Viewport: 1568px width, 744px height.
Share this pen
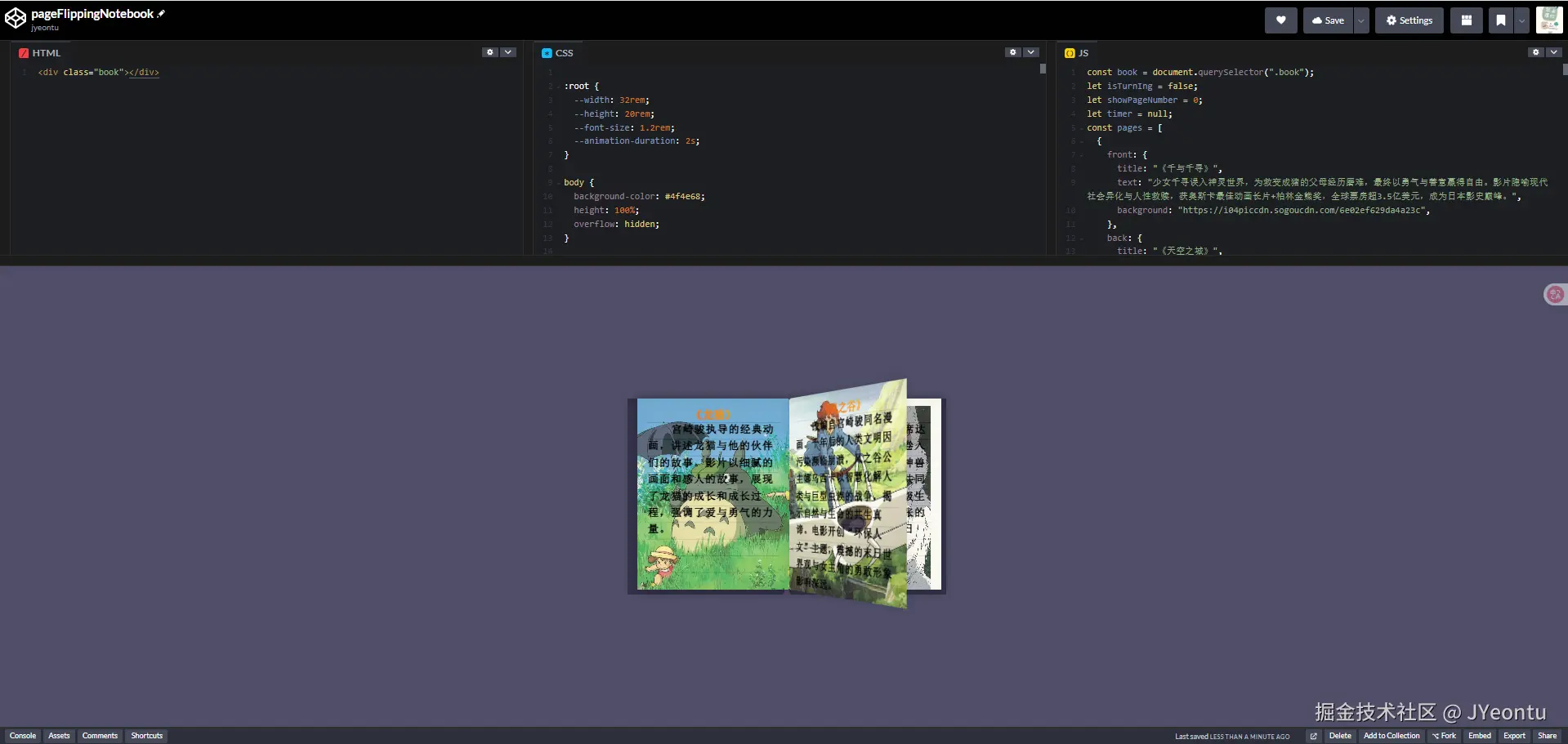(x=1548, y=736)
